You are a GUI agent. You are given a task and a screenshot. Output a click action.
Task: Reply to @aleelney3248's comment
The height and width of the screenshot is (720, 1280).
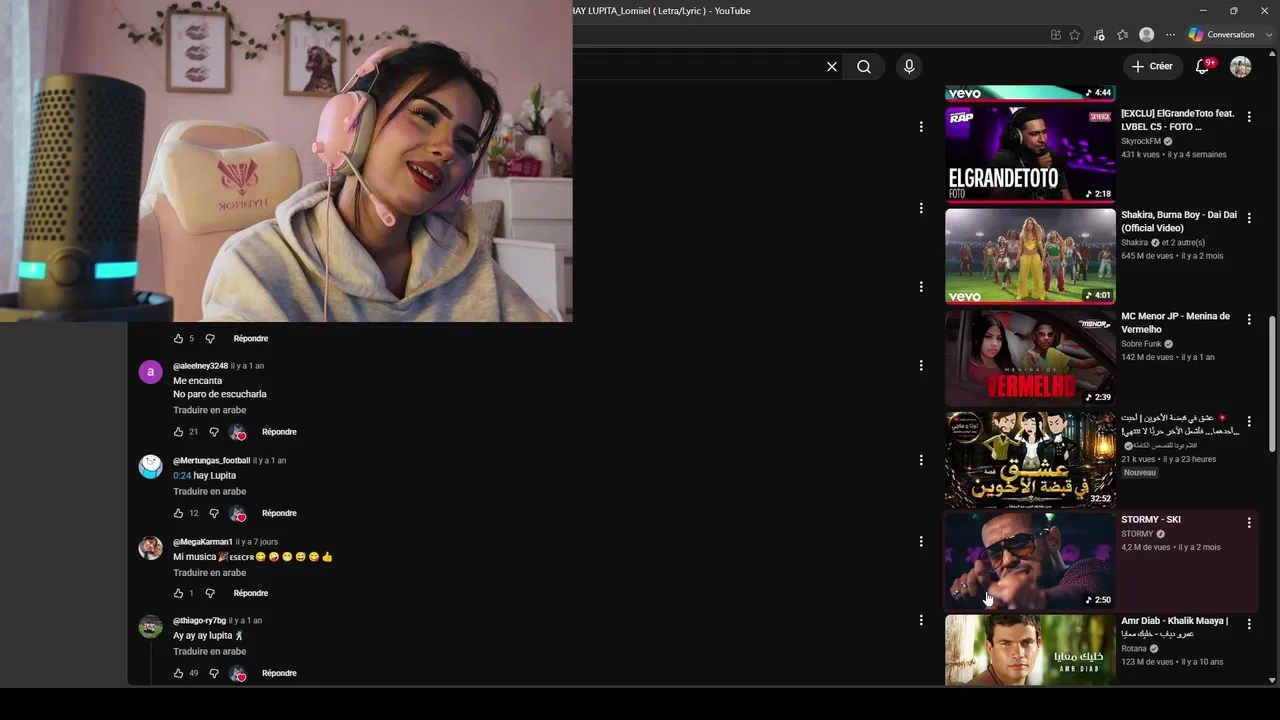click(x=279, y=432)
